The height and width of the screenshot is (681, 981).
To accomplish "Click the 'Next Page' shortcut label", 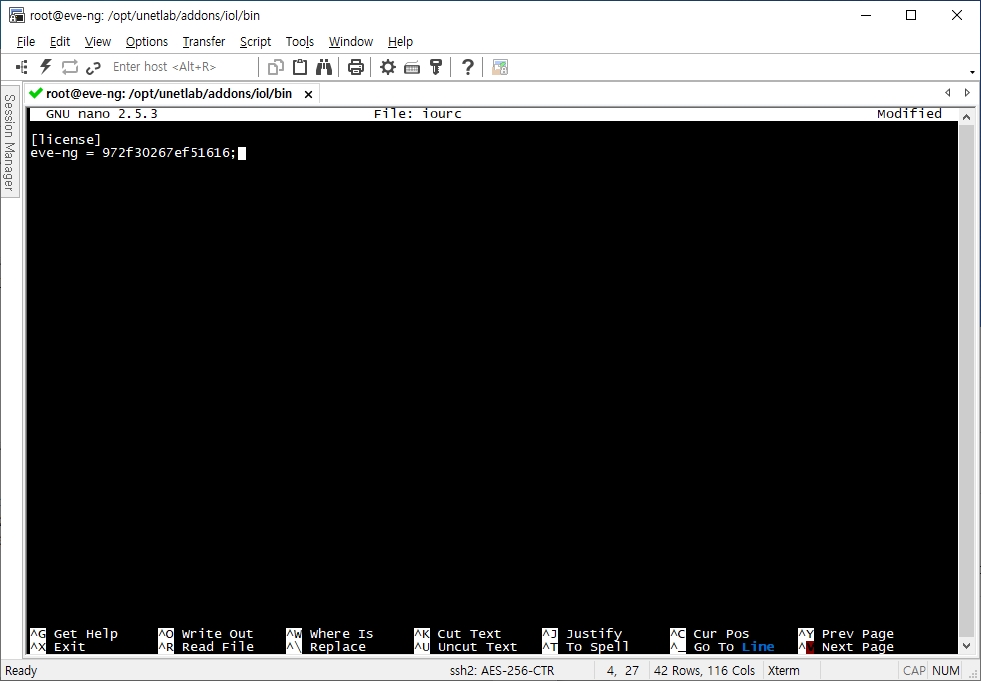I will [858, 647].
